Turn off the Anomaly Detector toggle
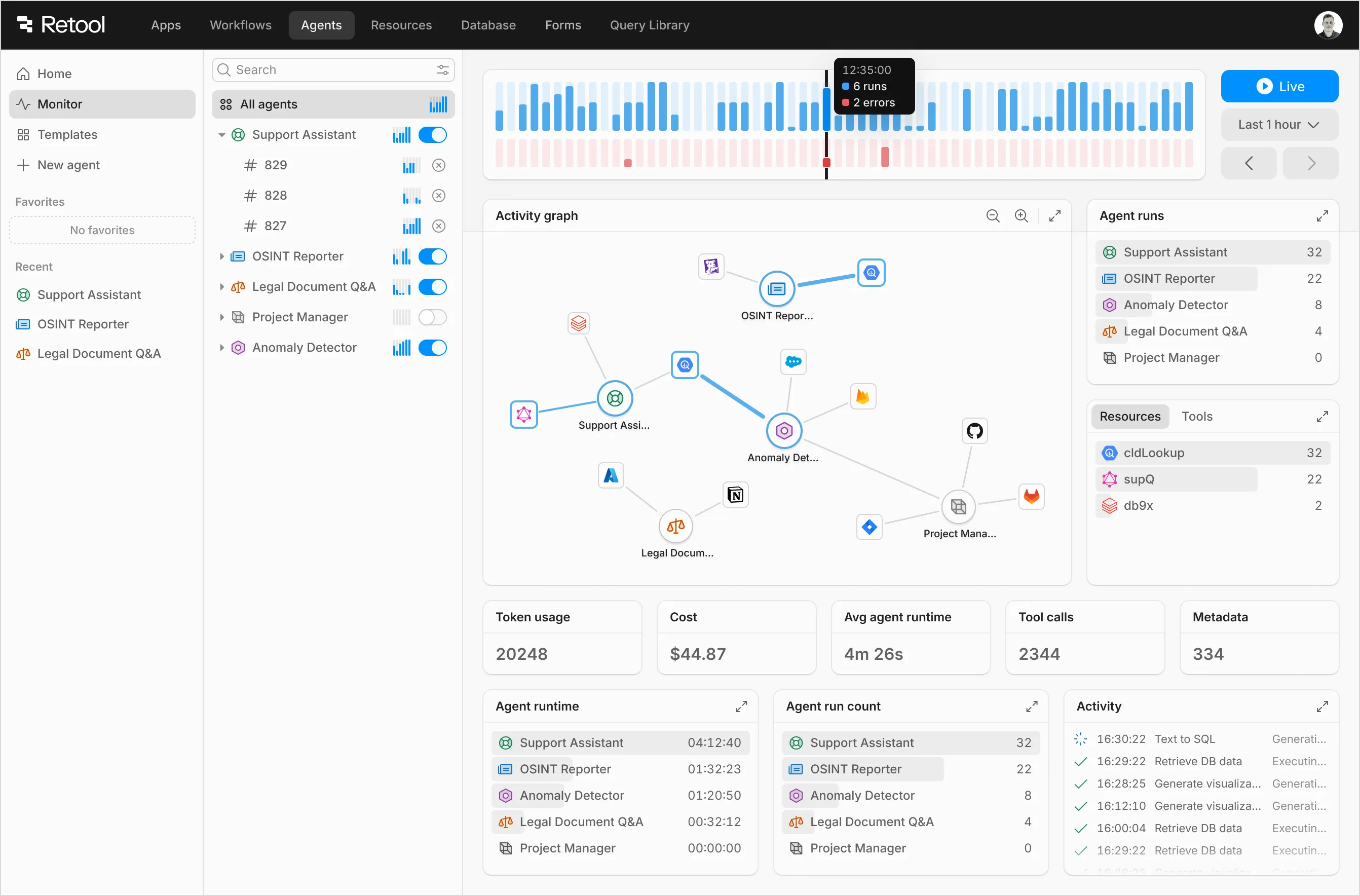1360x896 pixels. (x=433, y=348)
